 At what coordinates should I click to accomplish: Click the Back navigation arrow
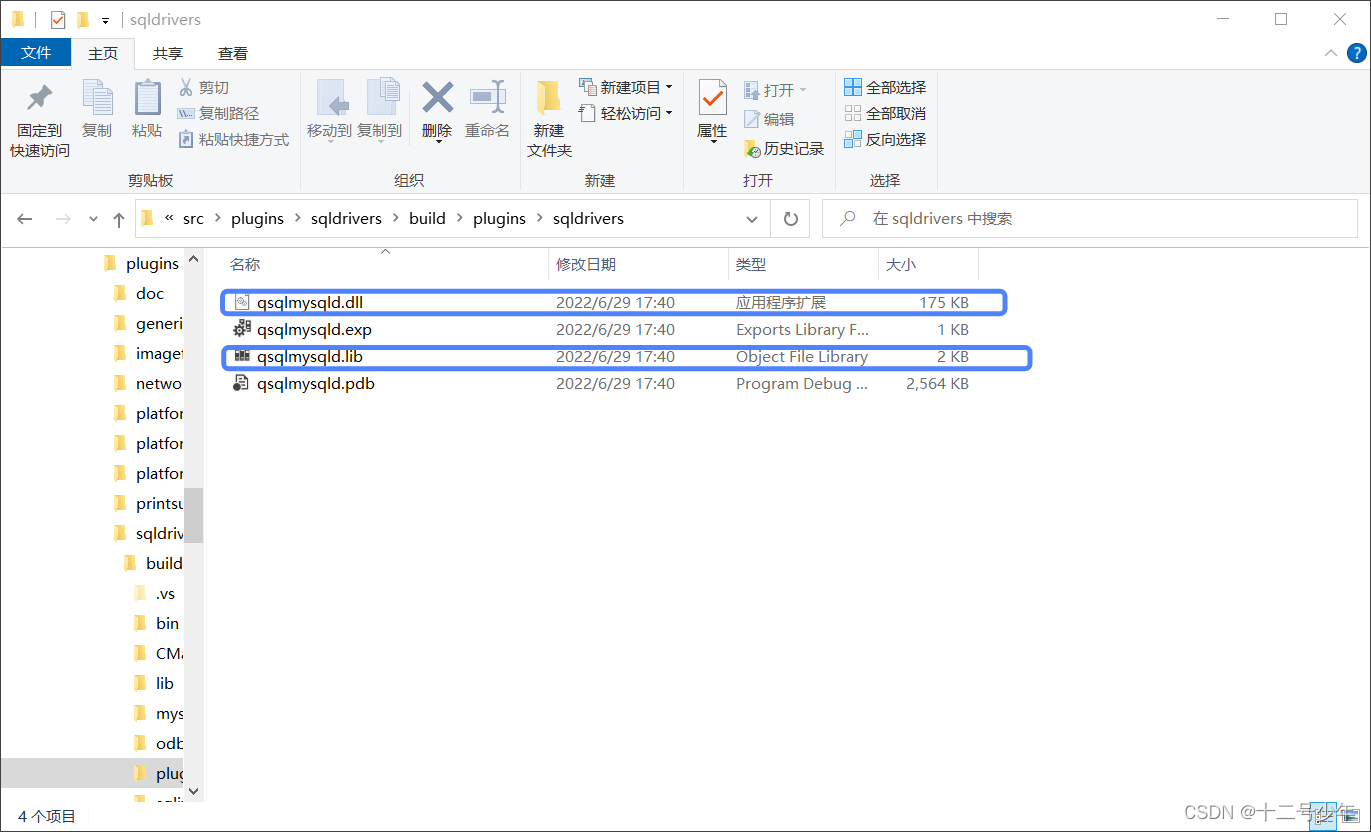[x=25, y=219]
